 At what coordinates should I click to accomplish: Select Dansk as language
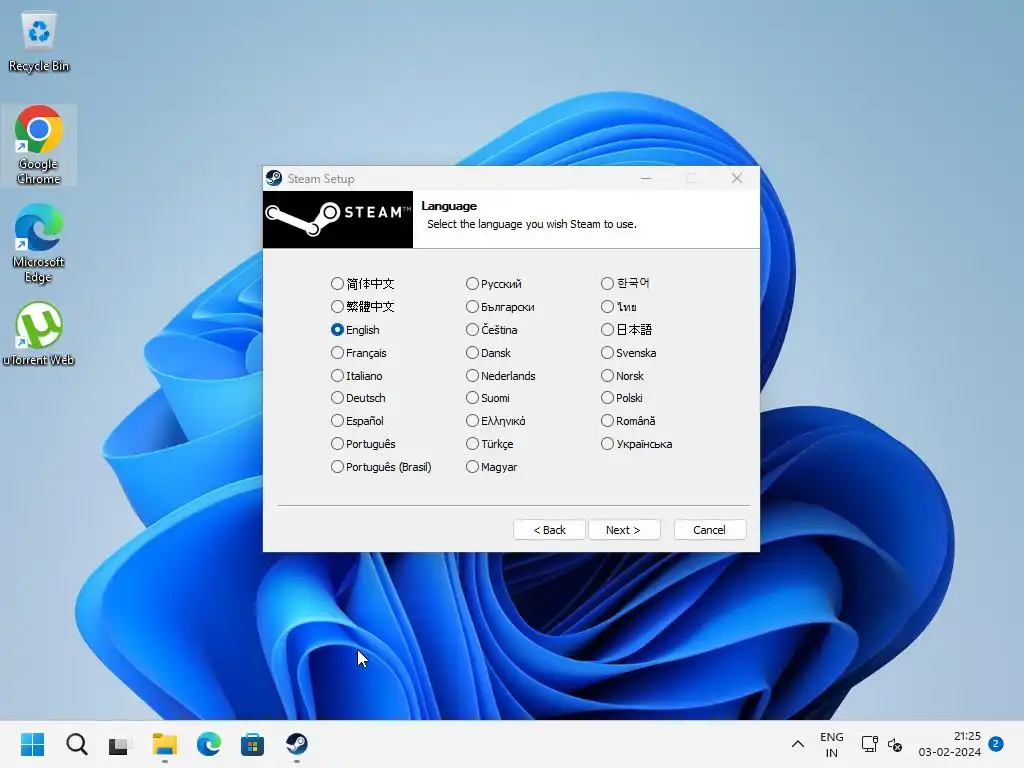coord(488,353)
